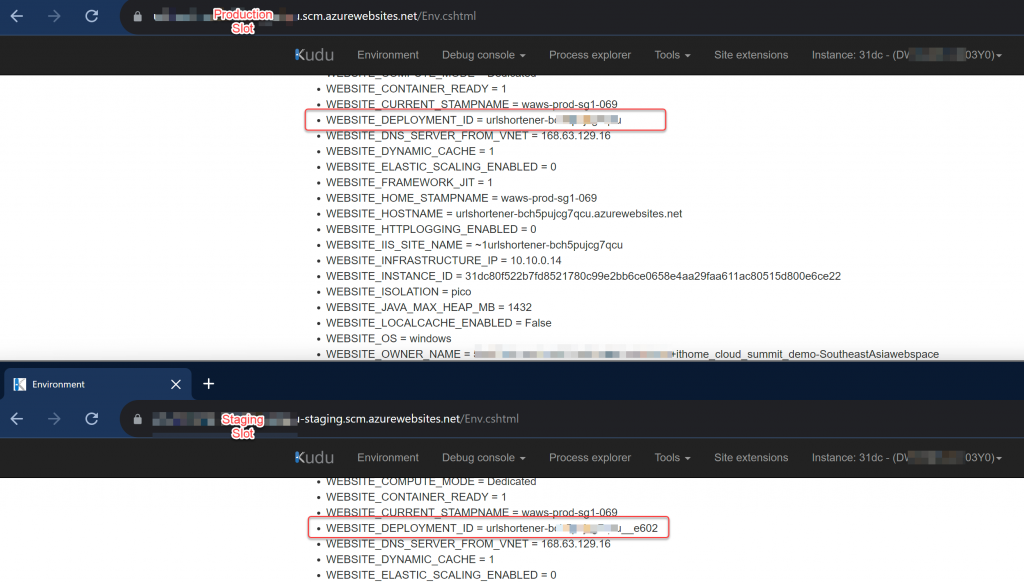Go back in the Production Slot browser window

[x=17, y=16]
